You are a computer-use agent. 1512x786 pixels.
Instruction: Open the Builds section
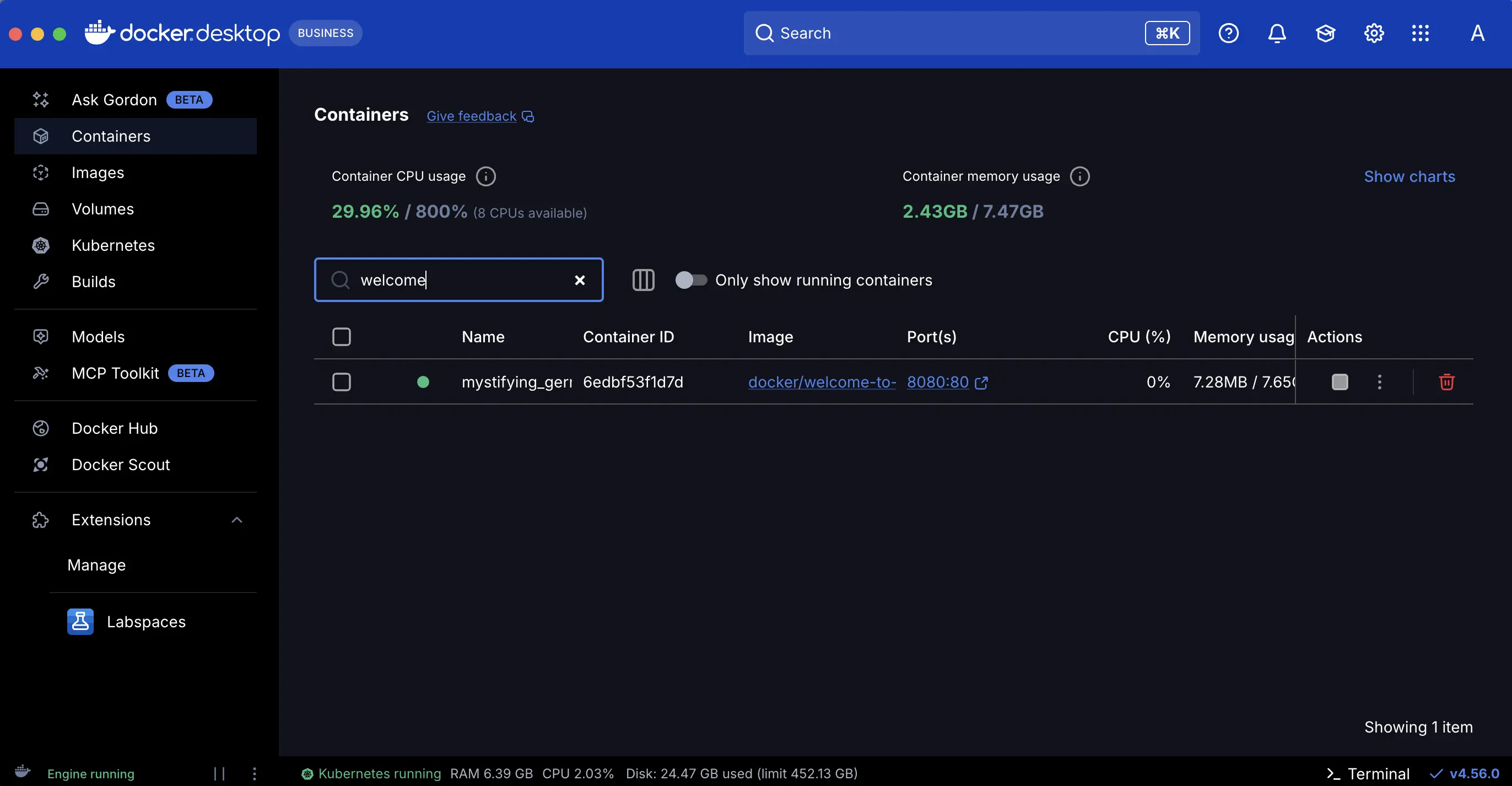[93, 281]
